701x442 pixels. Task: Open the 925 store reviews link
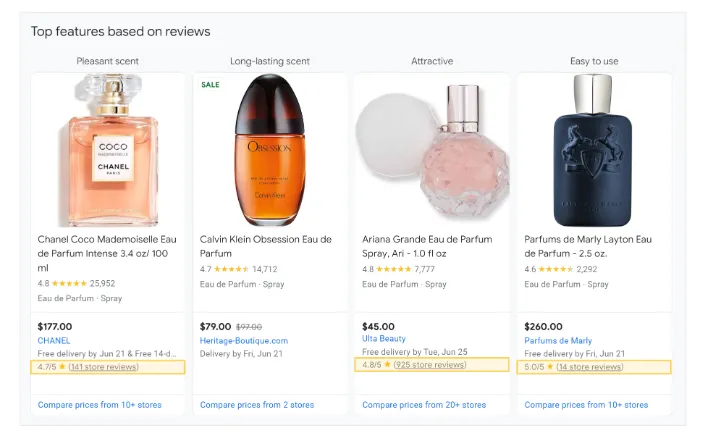430,365
